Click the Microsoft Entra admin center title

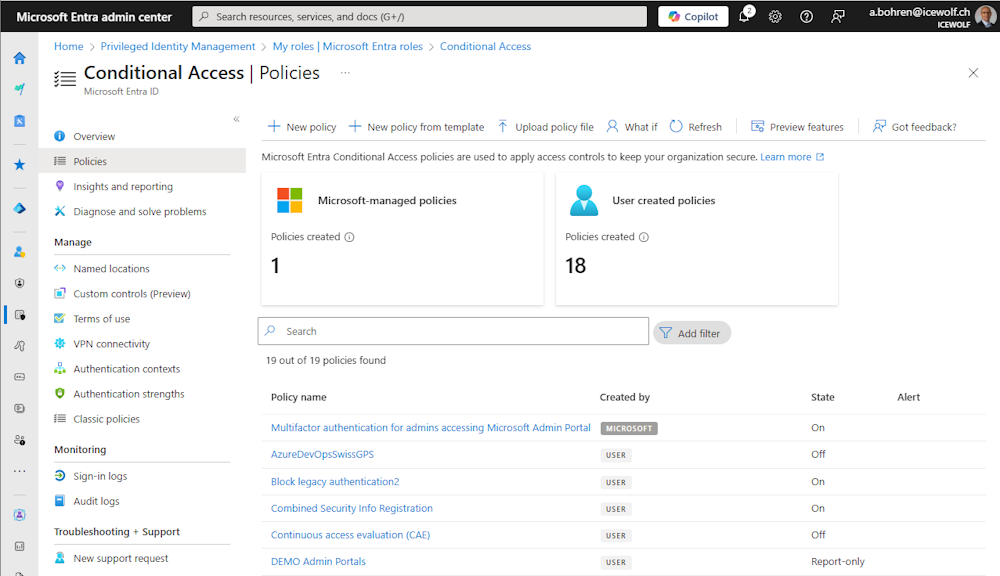coord(94,17)
